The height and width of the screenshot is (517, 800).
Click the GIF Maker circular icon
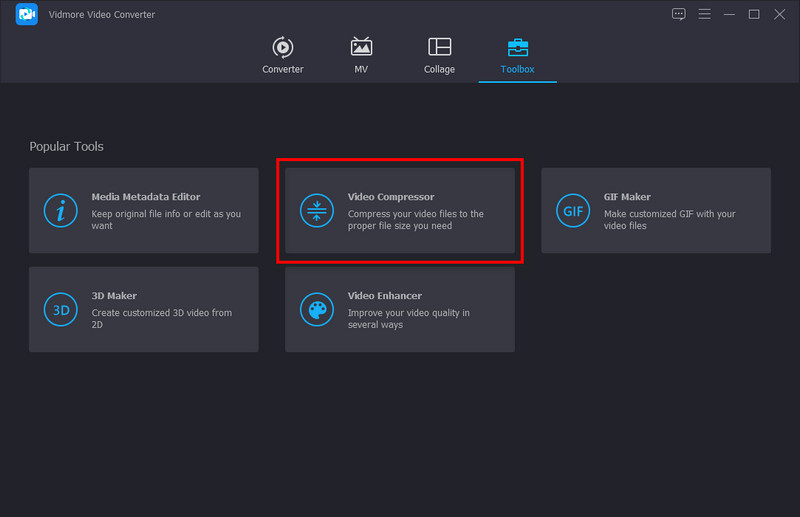(x=573, y=211)
